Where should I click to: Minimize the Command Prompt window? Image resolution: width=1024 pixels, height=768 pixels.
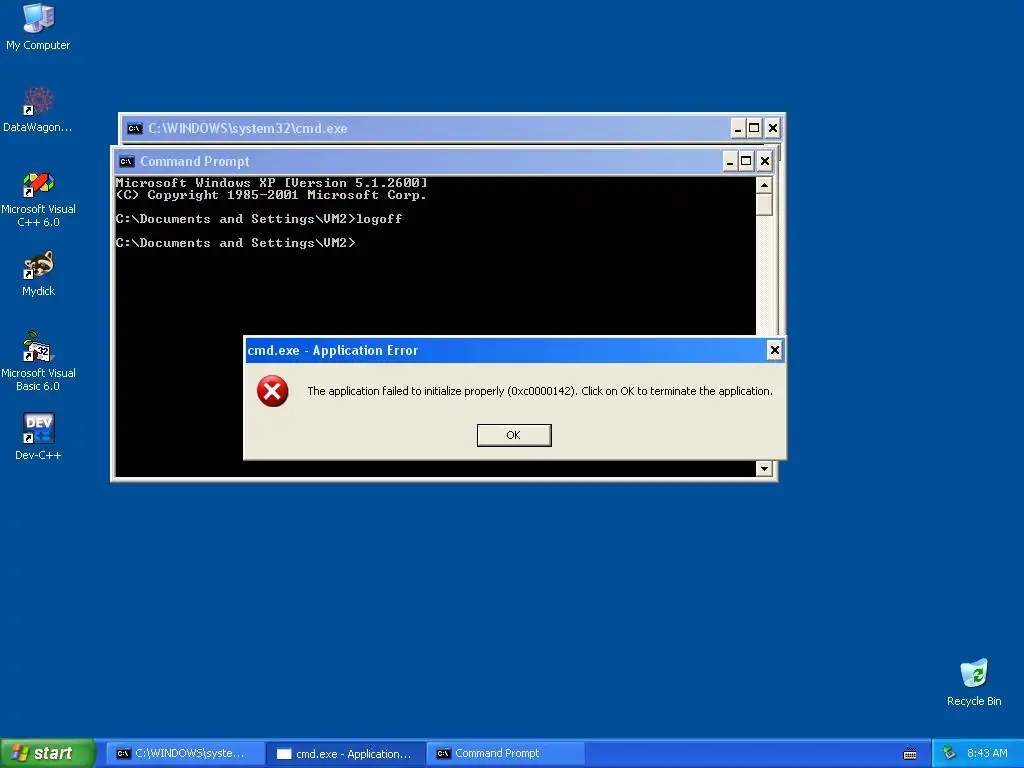click(x=730, y=161)
